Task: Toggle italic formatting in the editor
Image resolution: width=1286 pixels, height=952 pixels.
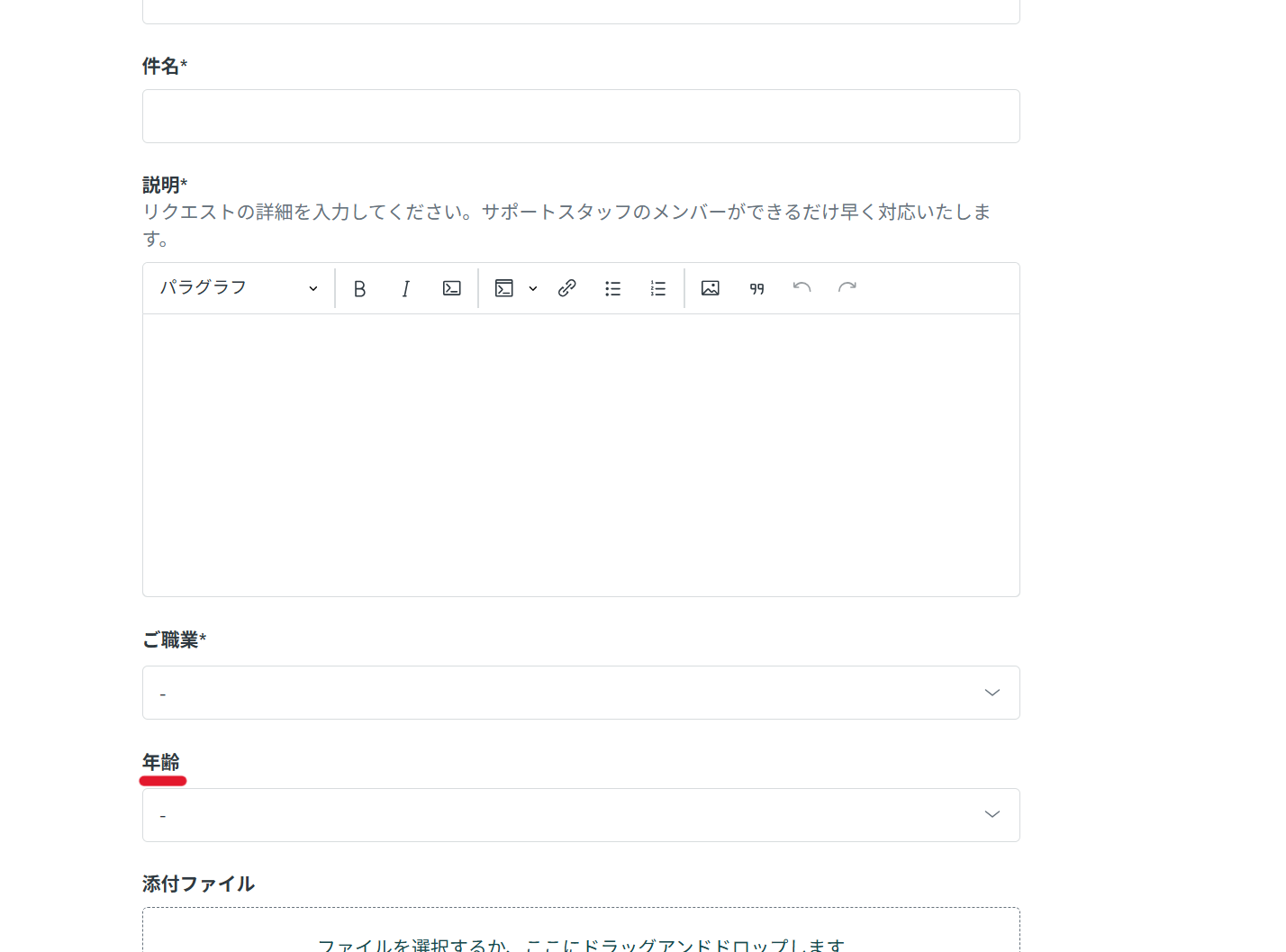Action: 405,288
